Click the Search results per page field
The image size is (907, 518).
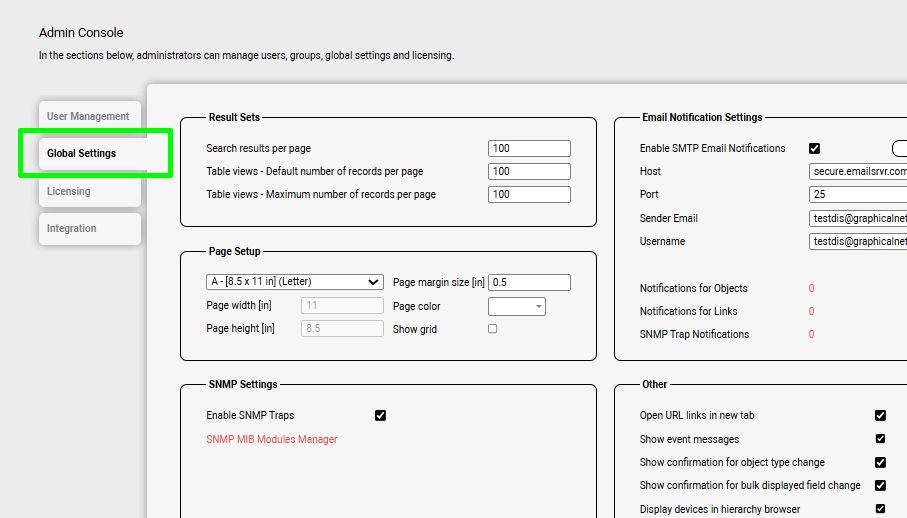[x=529, y=148]
